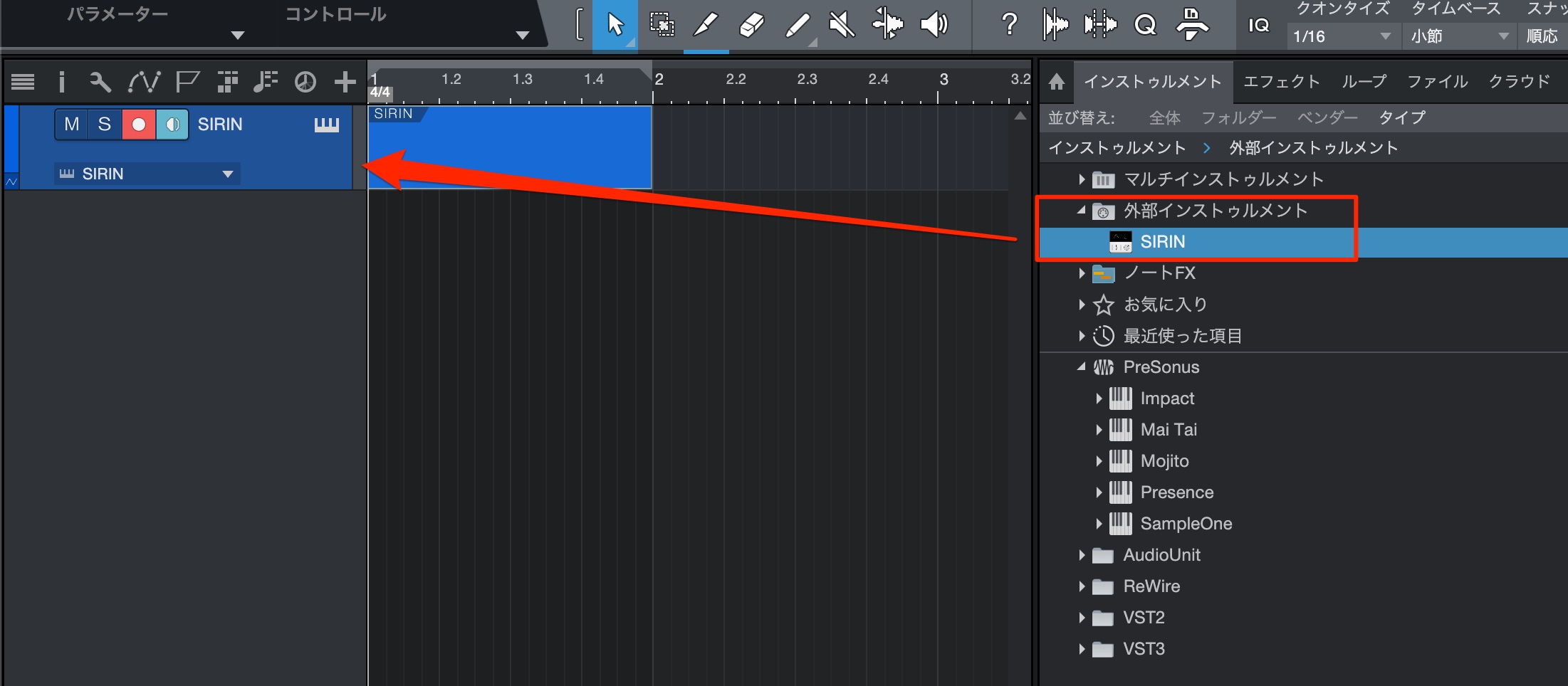Open the timebase 小節 dropdown
Viewport: 1568px width, 686px height.
click(1459, 36)
